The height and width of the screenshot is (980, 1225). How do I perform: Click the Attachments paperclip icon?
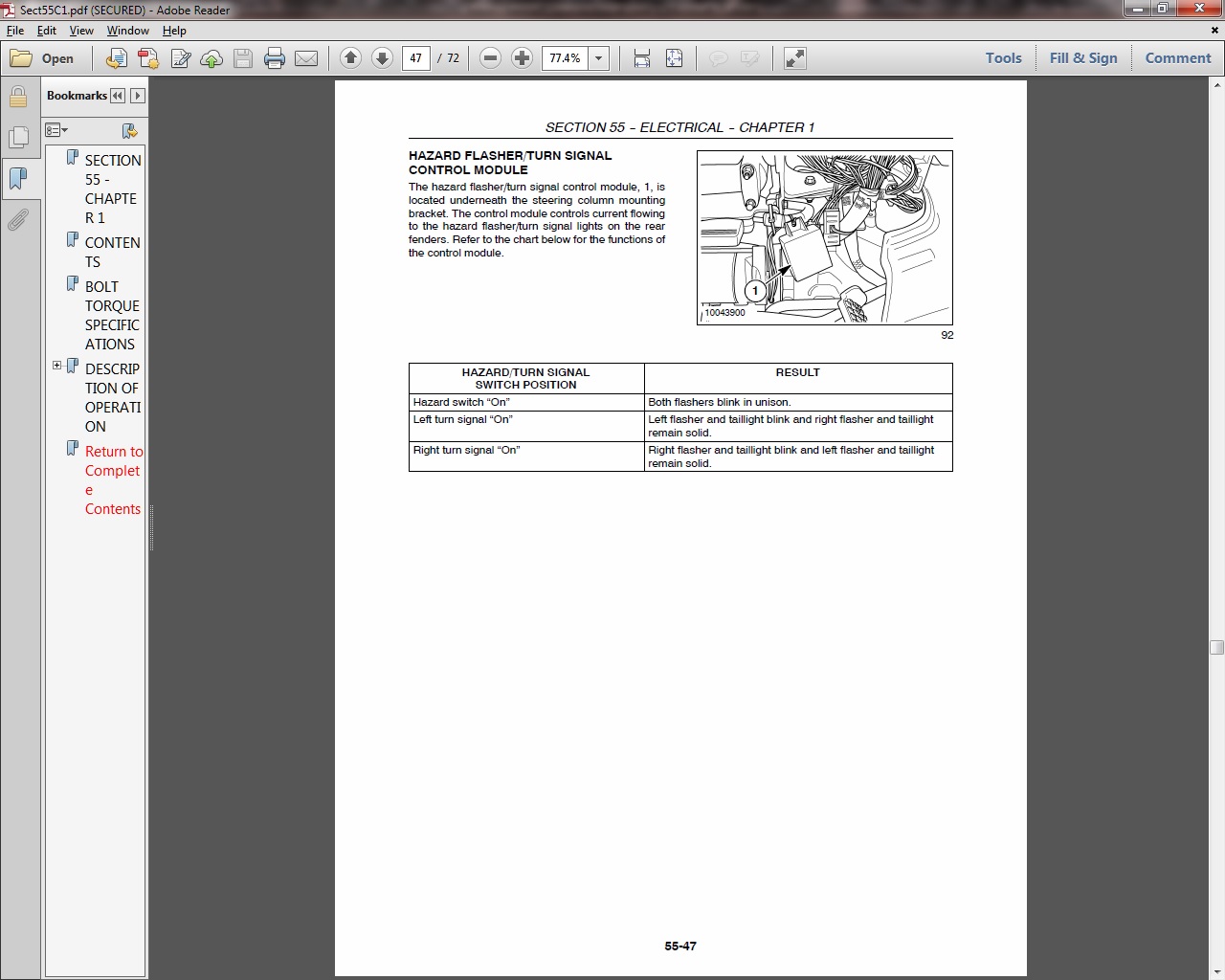[18, 221]
